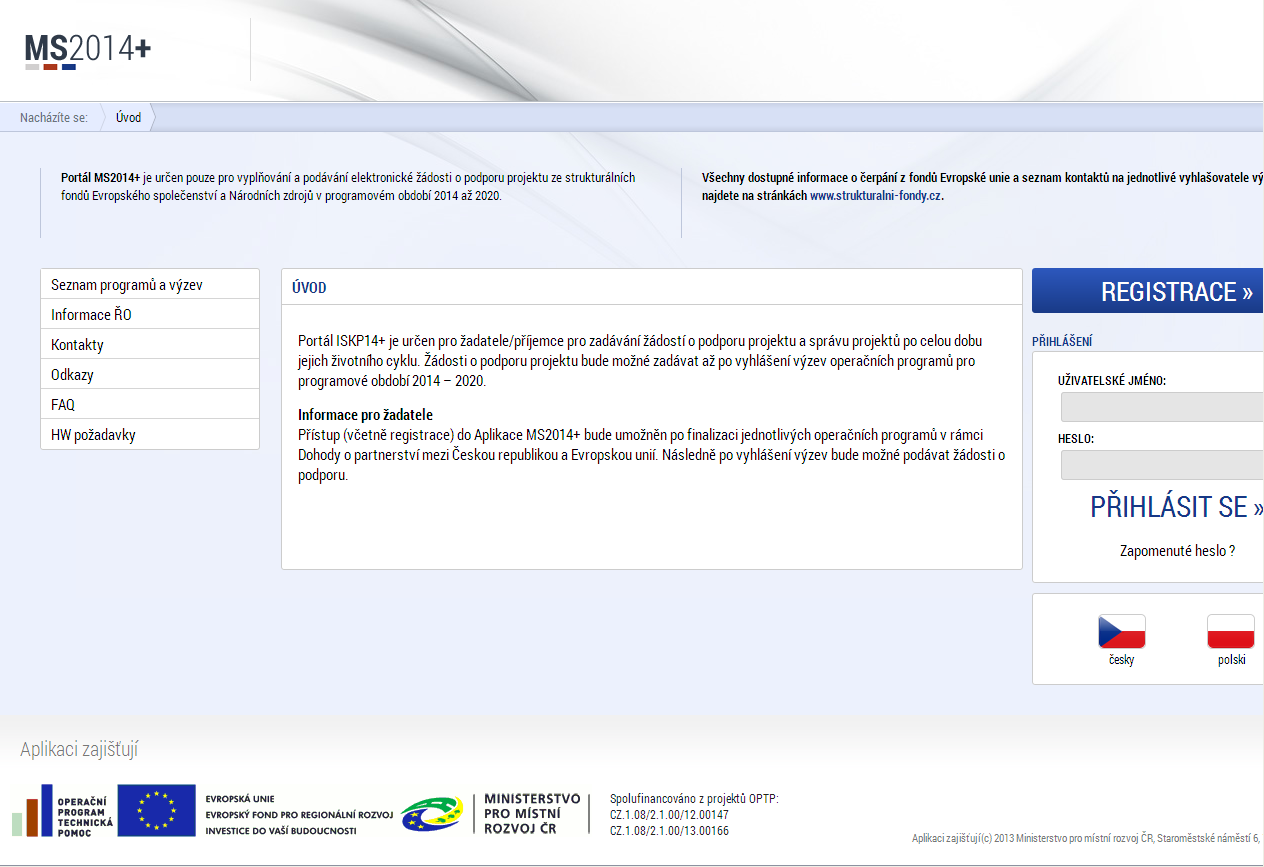The image size is (1264, 867).
Task: Click the česky language label
Action: click(x=1121, y=660)
